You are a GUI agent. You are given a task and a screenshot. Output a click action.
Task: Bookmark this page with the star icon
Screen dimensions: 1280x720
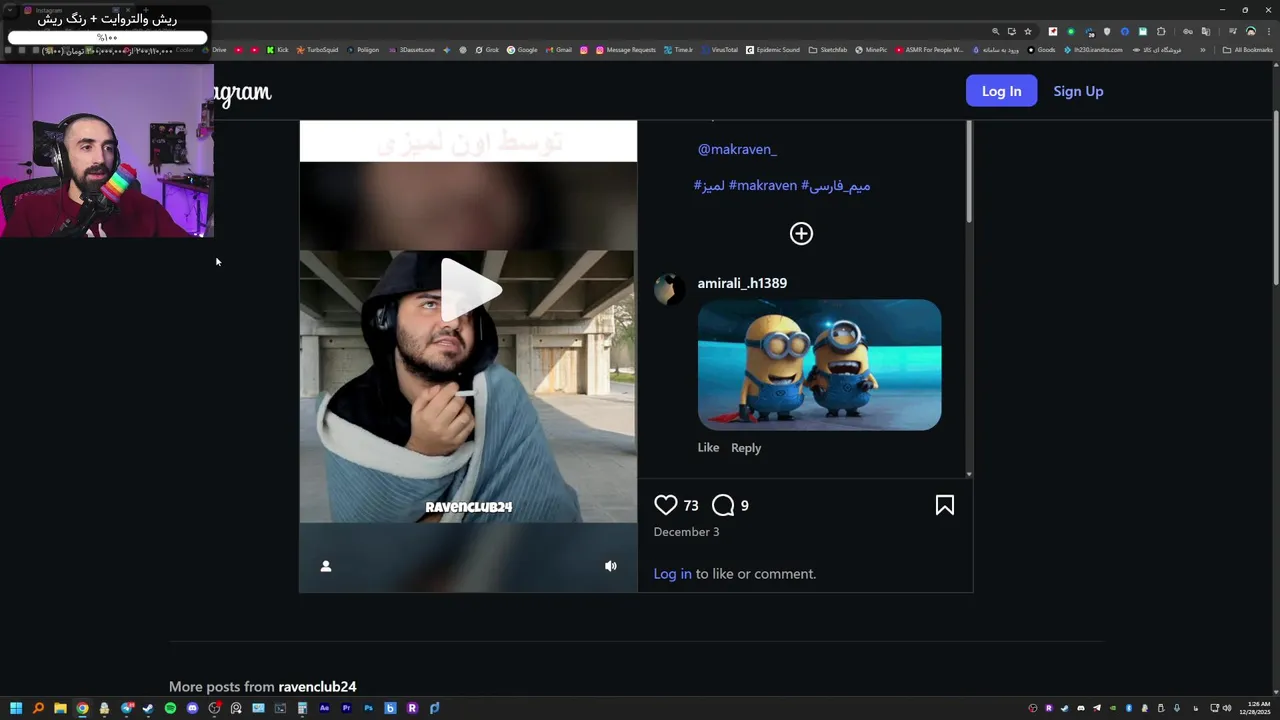[1028, 31]
